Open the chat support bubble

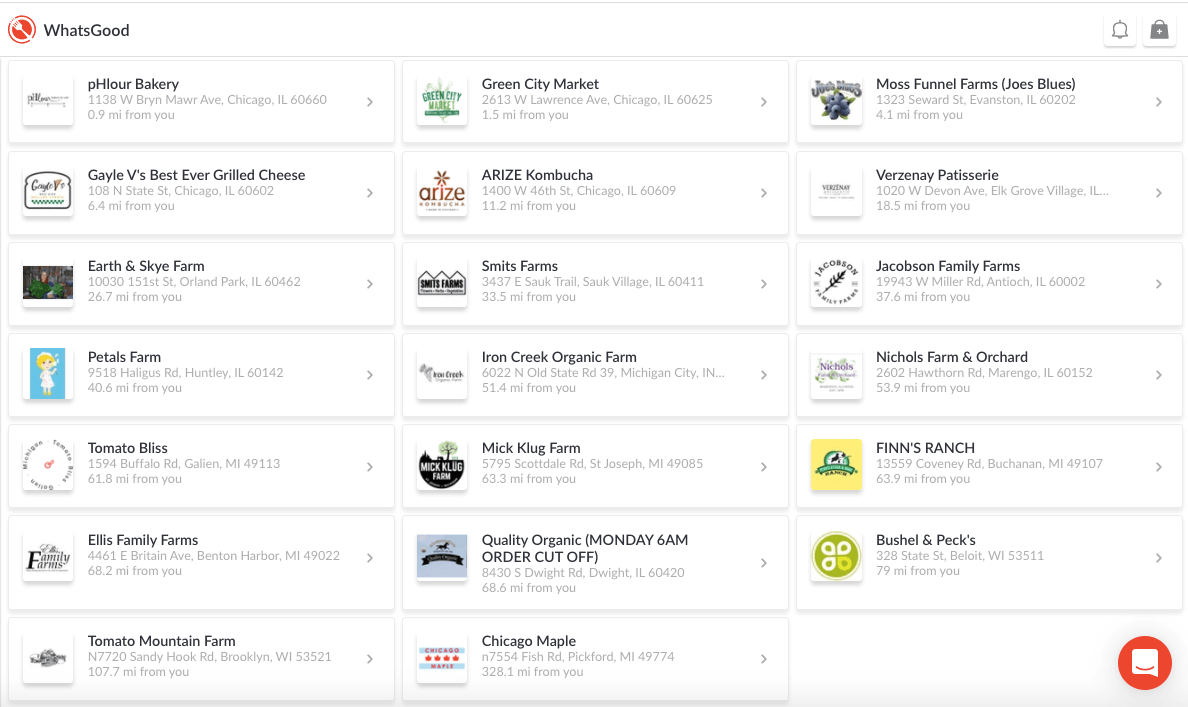[1145, 662]
